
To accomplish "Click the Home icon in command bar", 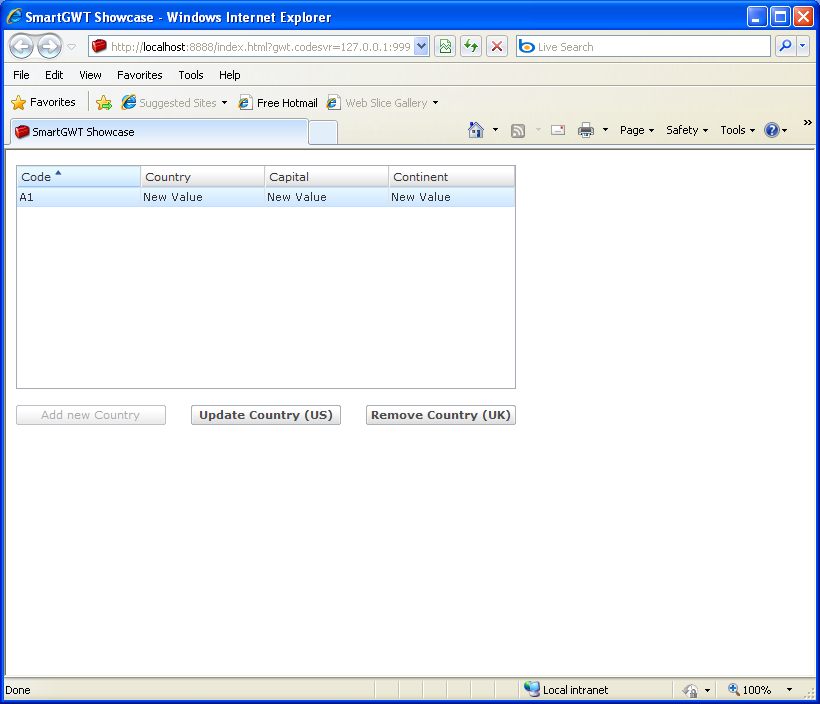I will (476, 130).
